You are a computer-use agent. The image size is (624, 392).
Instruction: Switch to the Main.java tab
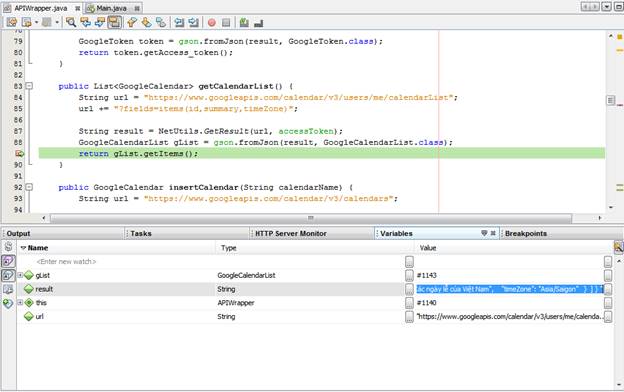point(111,8)
